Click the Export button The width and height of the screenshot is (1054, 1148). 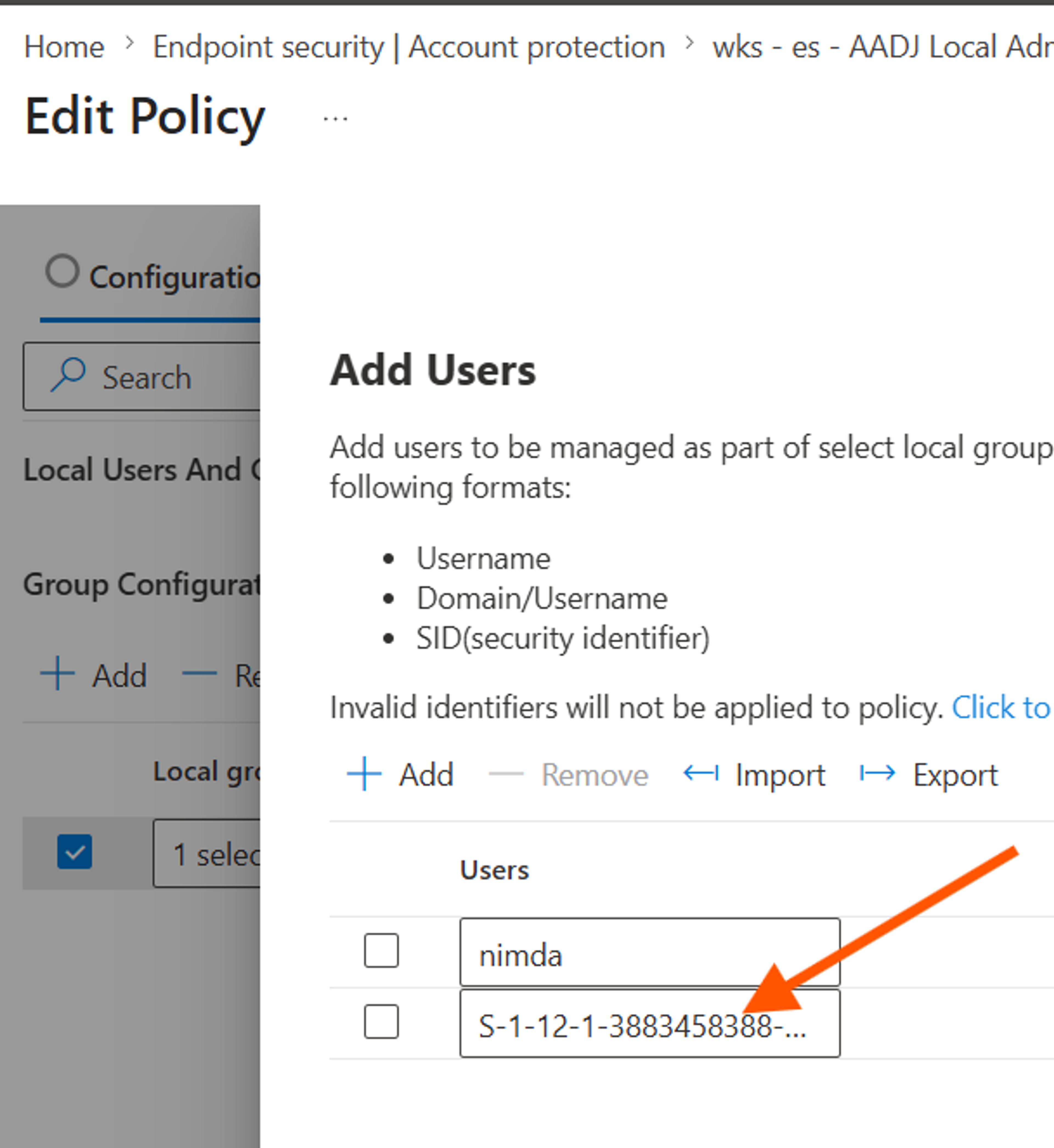click(929, 774)
